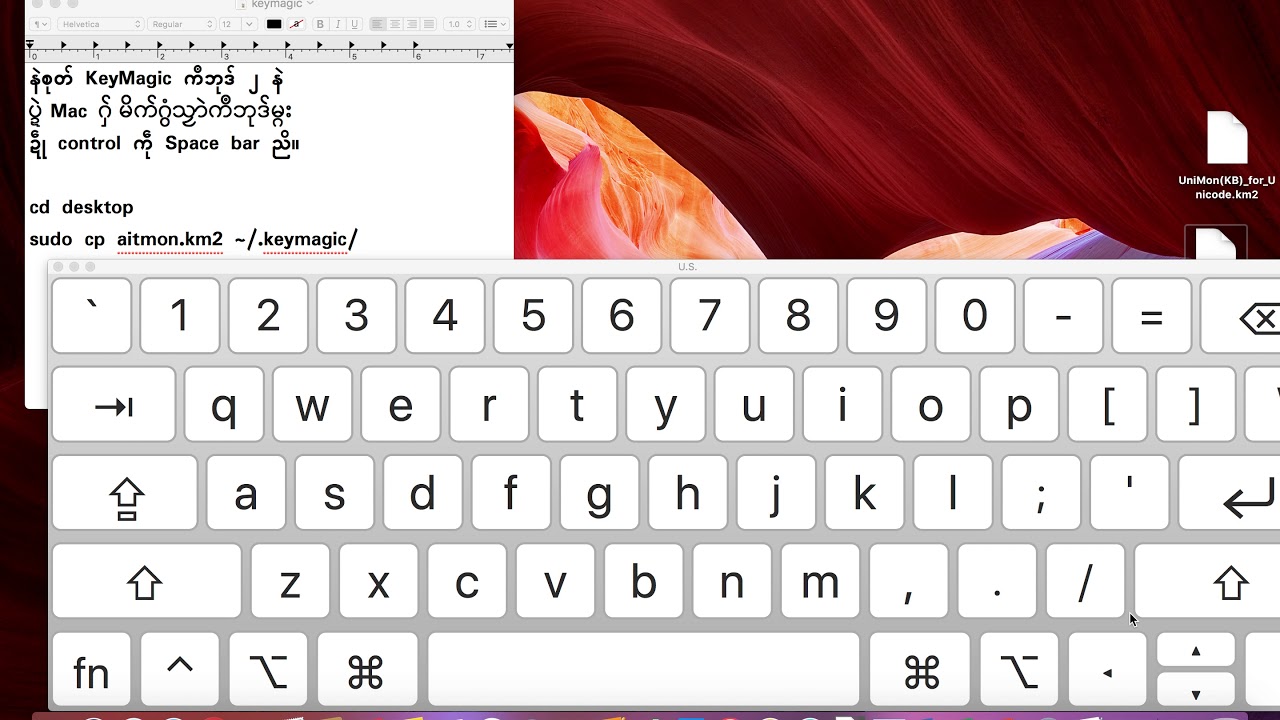Image resolution: width=1280 pixels, height=720 pixels.
Task: Toggle underline formatting in TextEdit
Action: click(354, 24)
